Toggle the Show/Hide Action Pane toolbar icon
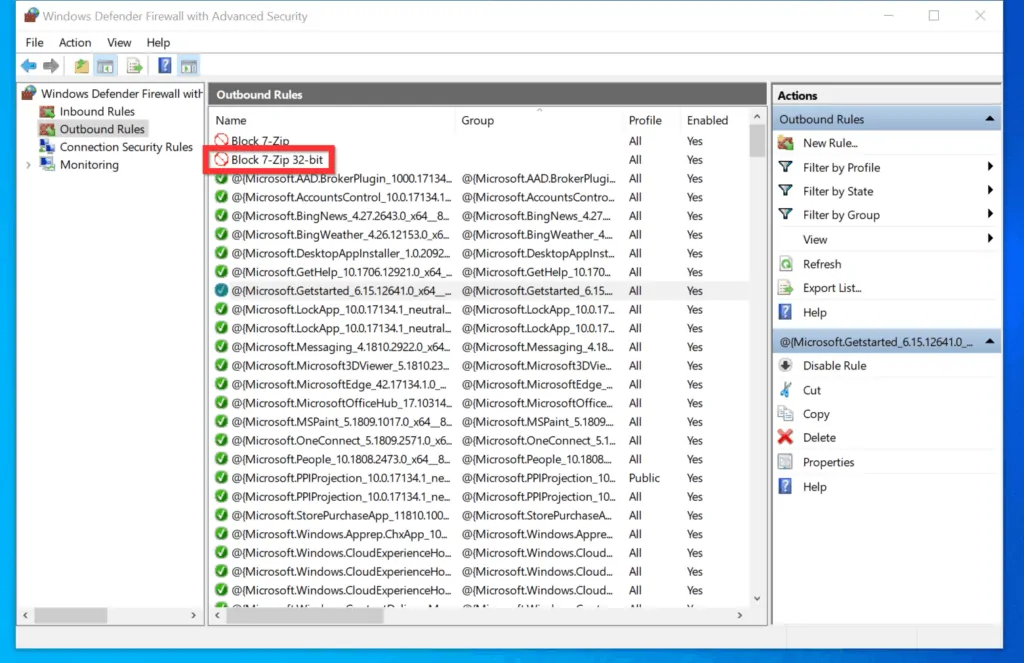 (188, 65)
